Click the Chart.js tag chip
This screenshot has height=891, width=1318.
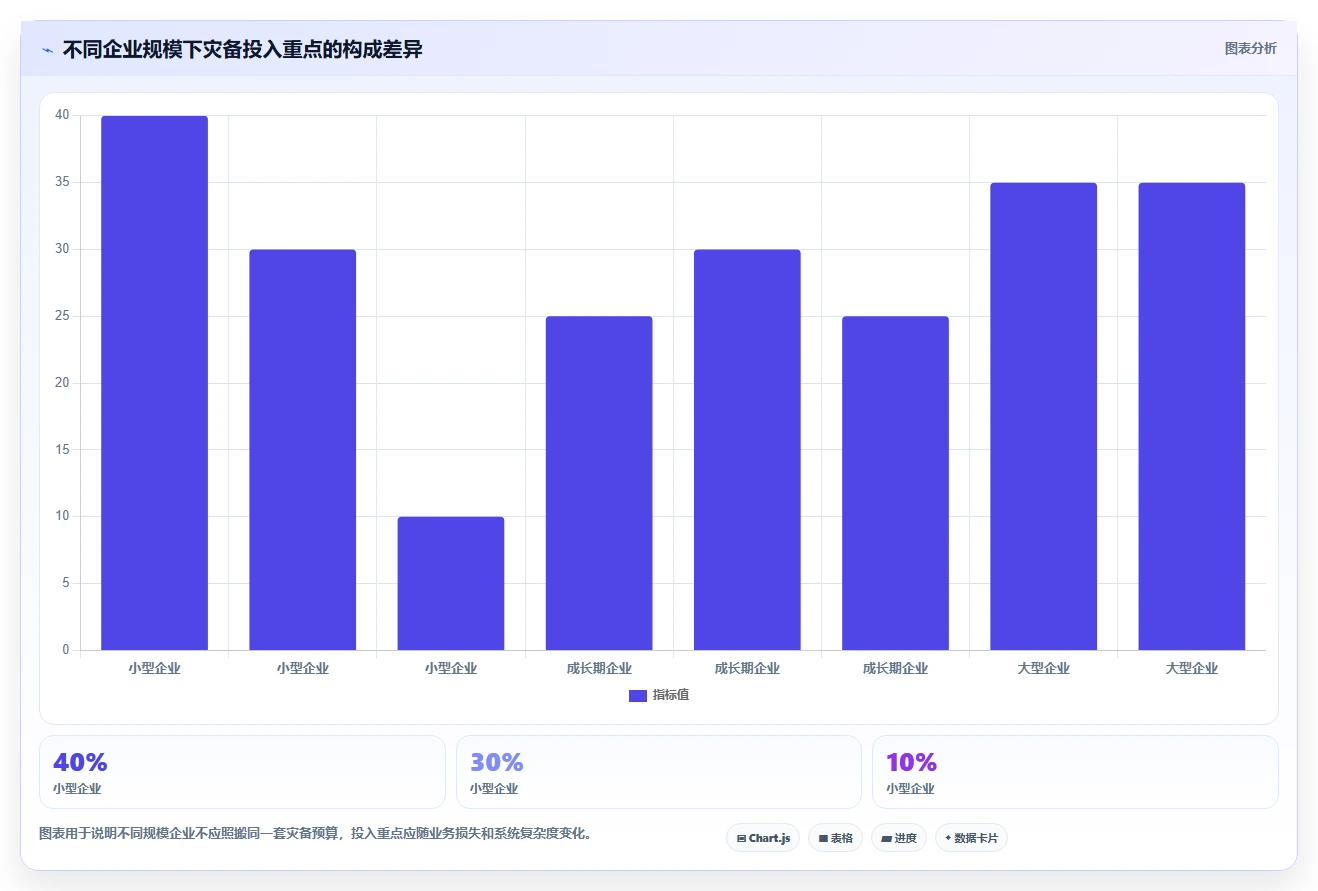coord(763,838)
